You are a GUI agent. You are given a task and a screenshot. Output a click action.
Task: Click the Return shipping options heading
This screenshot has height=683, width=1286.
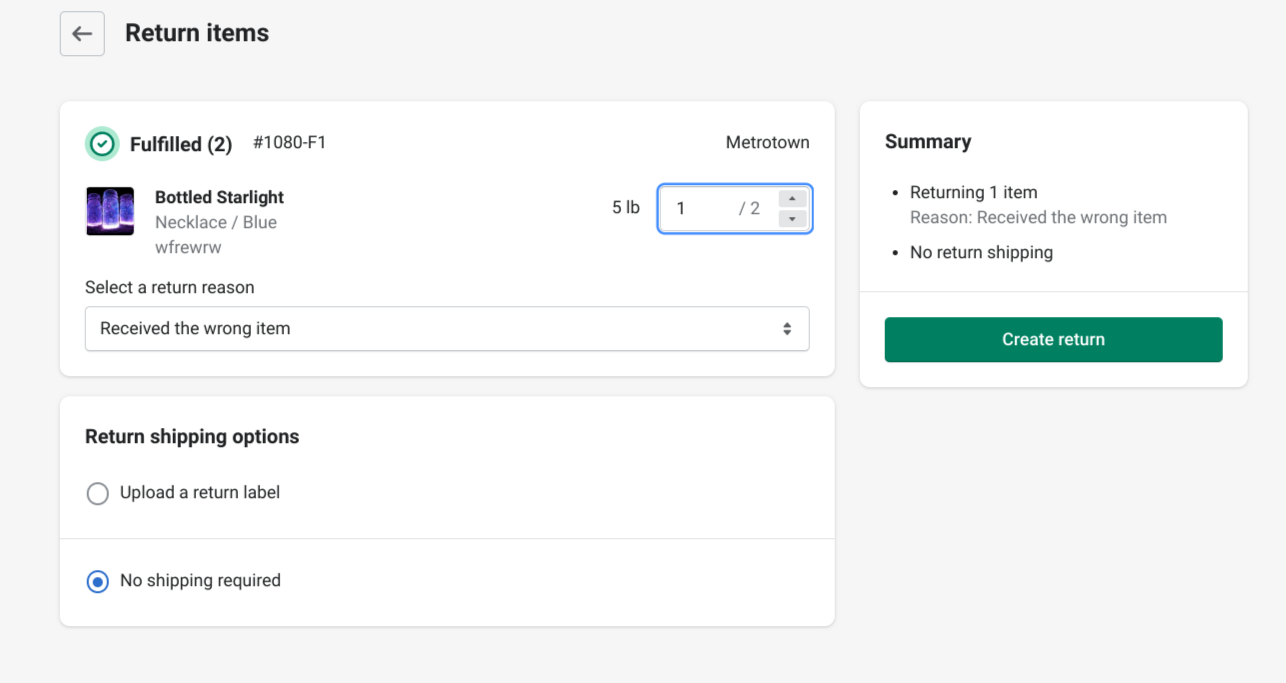pyautogui.click(x=192, y=437)
